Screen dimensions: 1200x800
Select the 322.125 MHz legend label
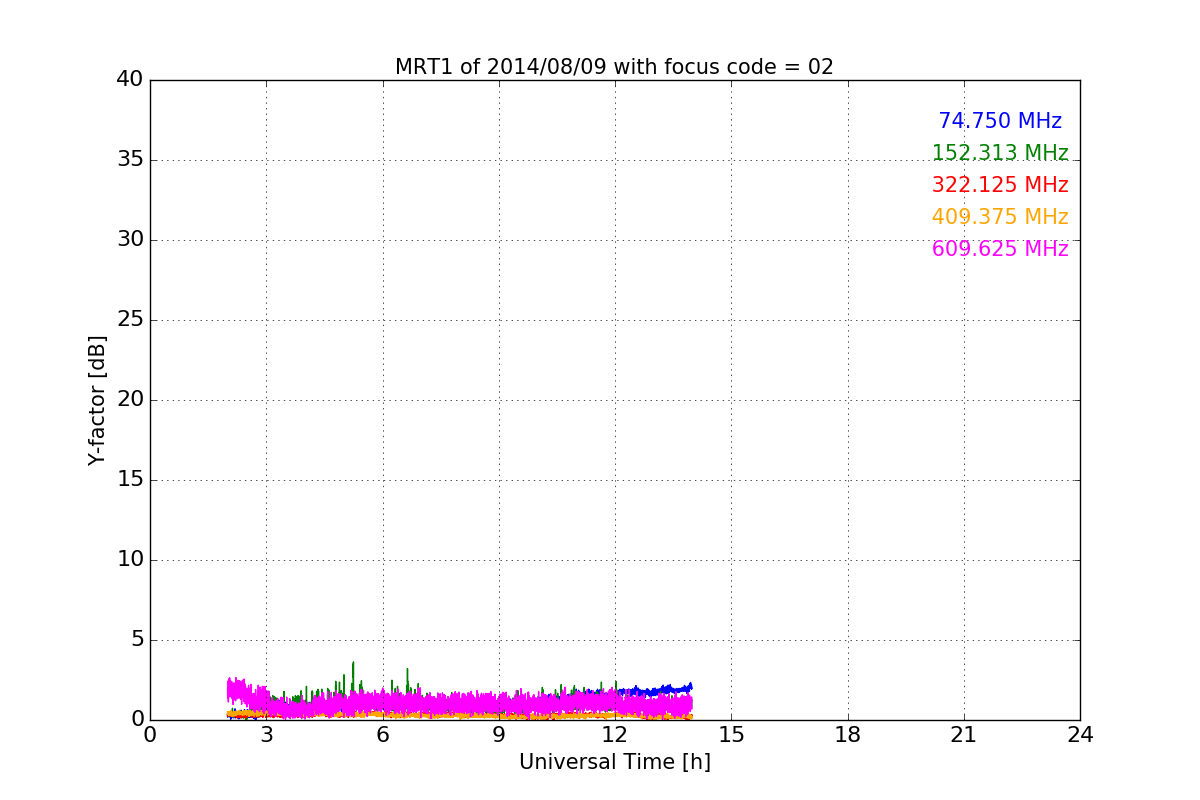point(1000,185)
